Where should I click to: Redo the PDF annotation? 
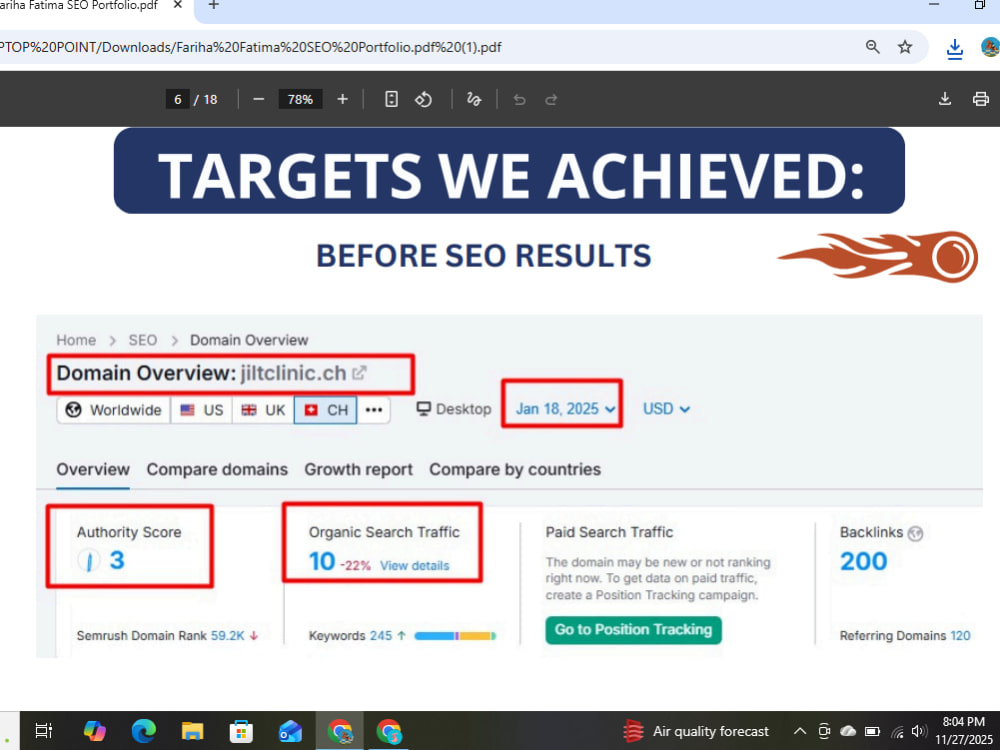(551, 99)
